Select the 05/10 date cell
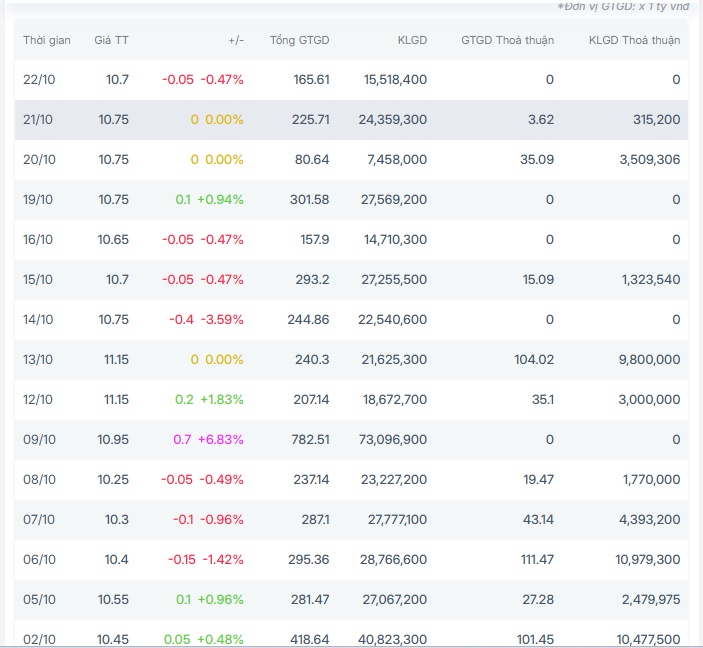703x648 pixels. pyautogui.click(x=39, y=599)
